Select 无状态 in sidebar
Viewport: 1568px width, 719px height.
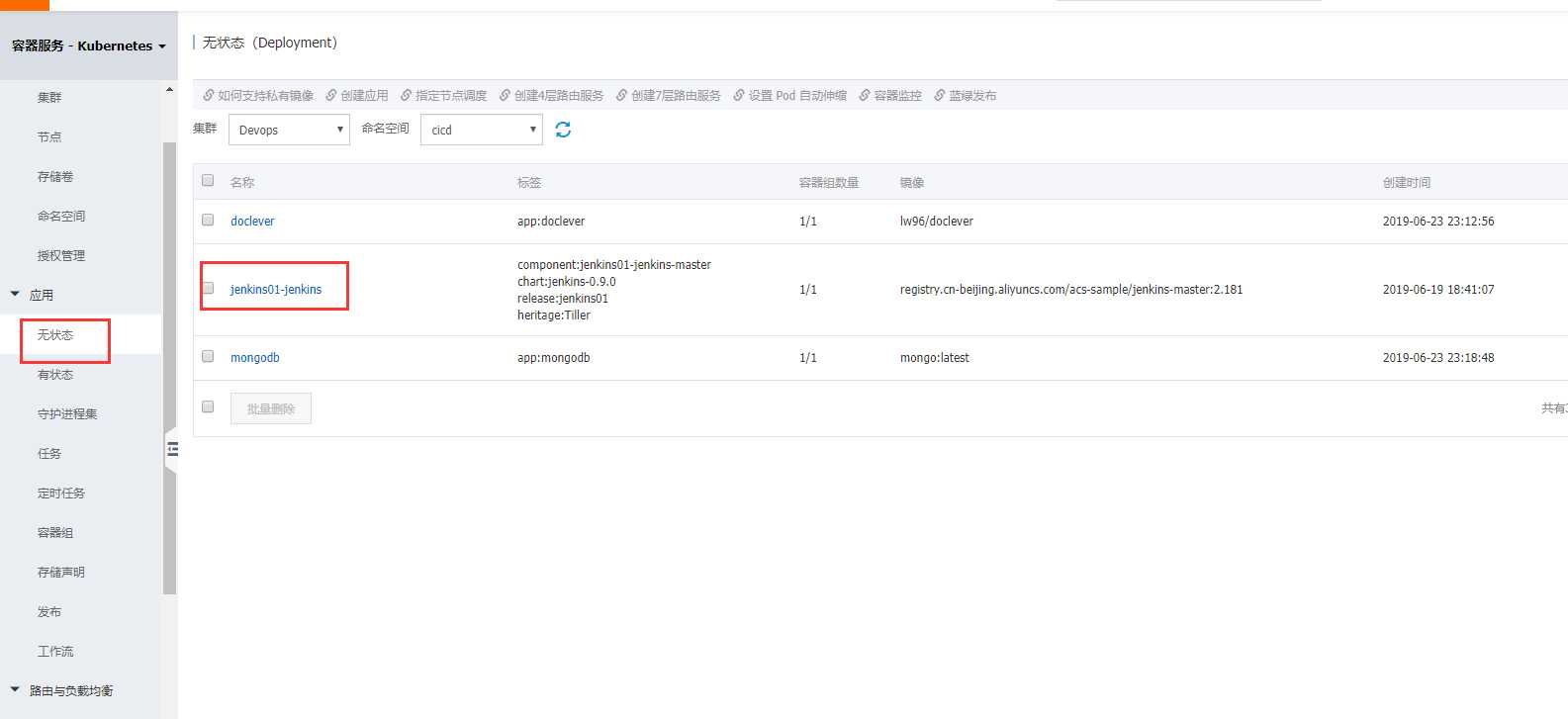tap(55, 334)
